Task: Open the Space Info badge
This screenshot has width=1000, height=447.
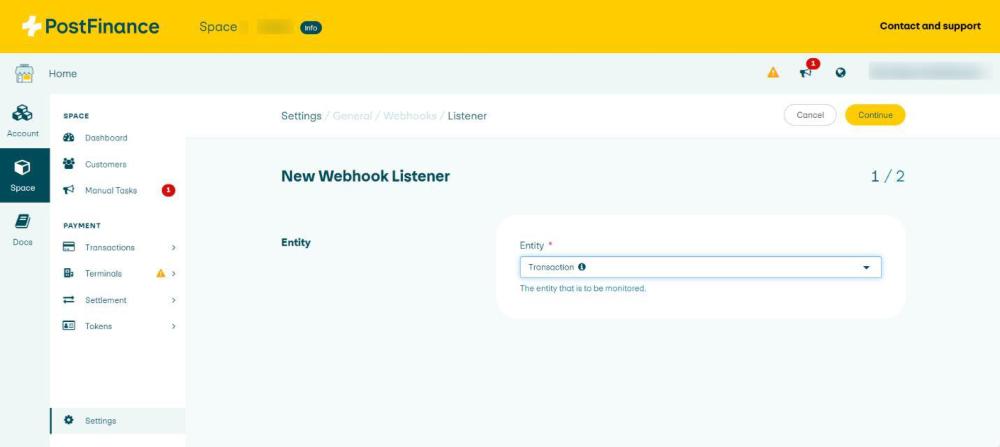Action: click(x=311, y=27)
